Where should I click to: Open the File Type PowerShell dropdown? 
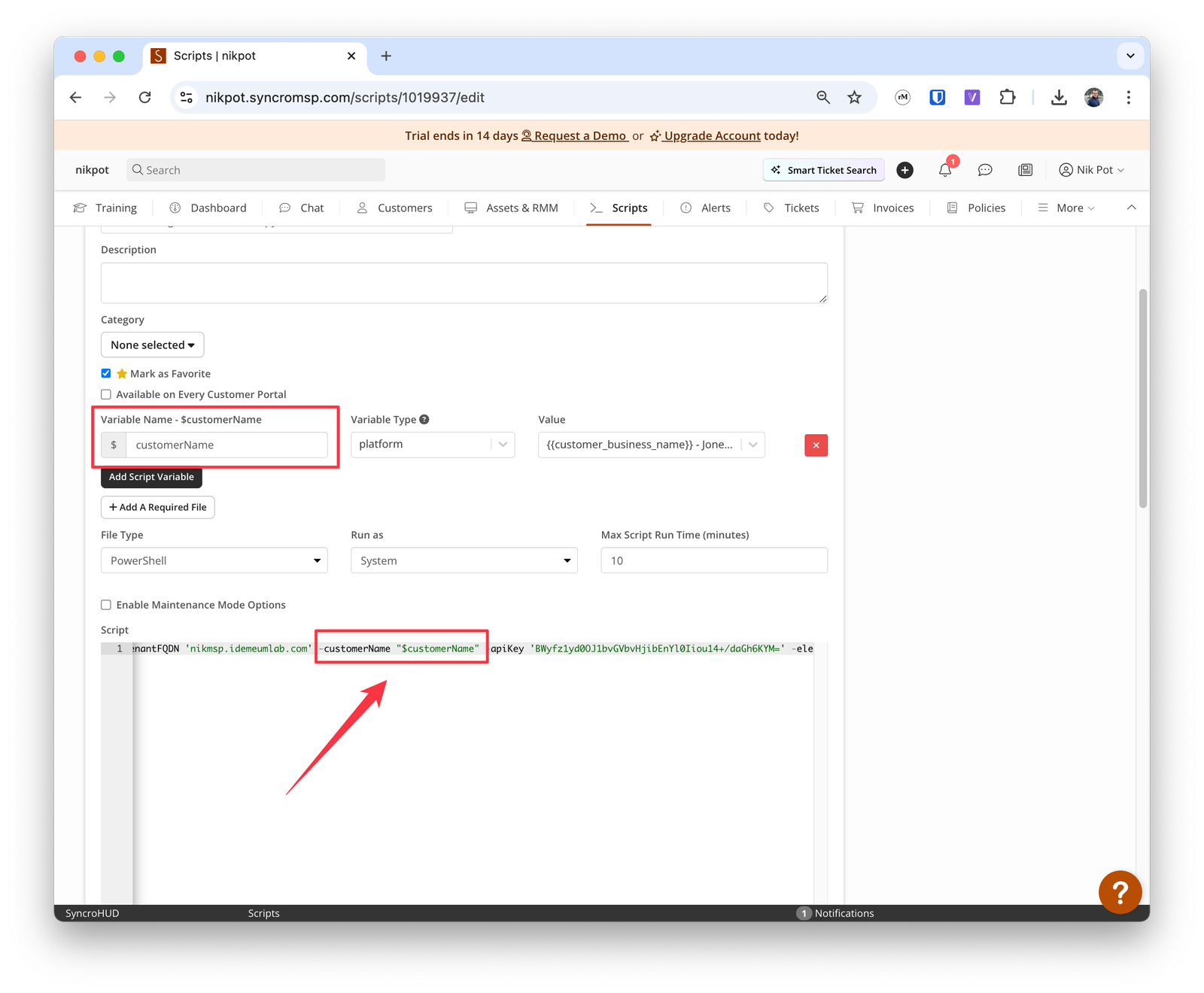coord(214,560)
